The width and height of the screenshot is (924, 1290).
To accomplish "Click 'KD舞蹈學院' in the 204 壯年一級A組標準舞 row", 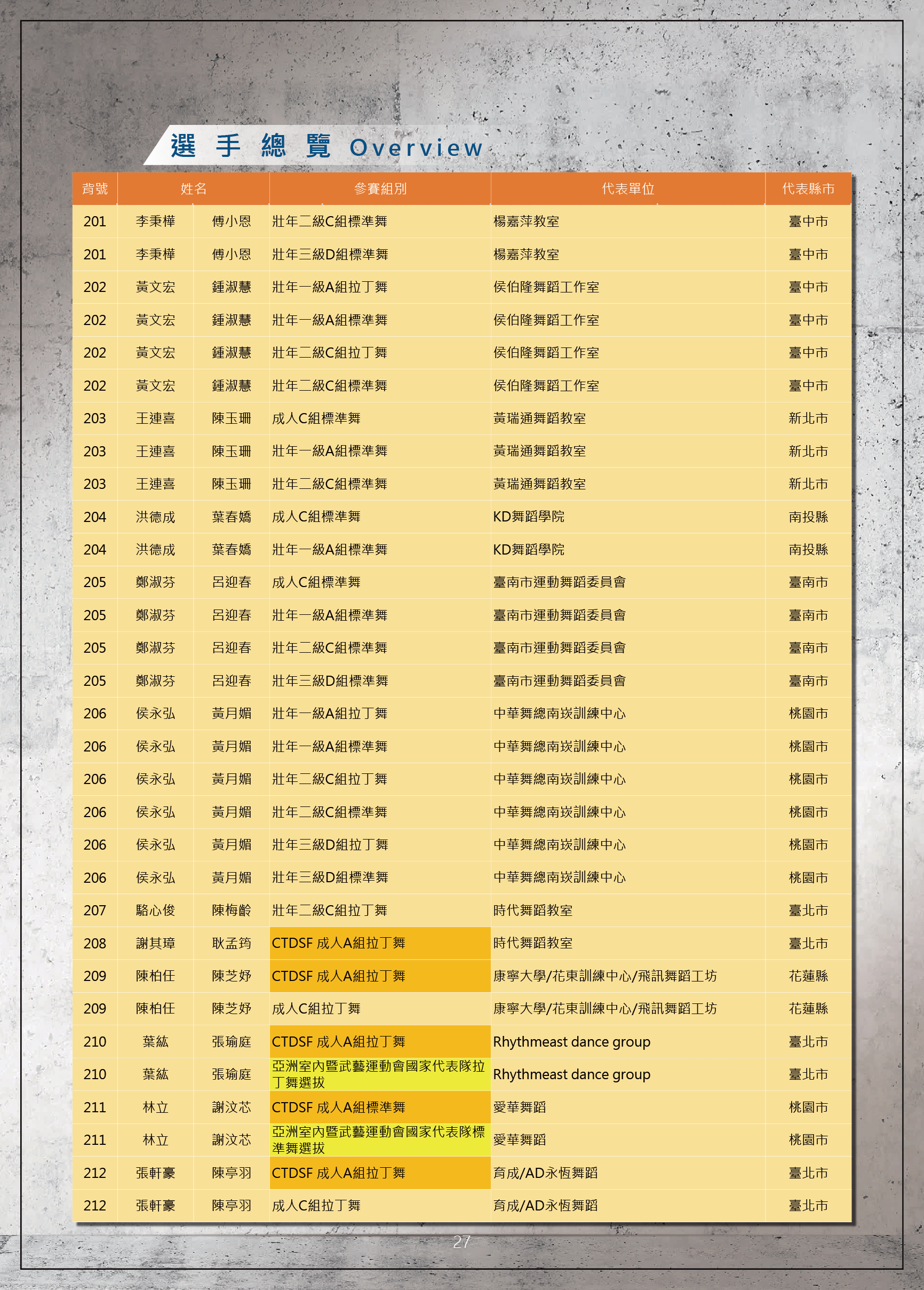I will (x=528, y=549).
